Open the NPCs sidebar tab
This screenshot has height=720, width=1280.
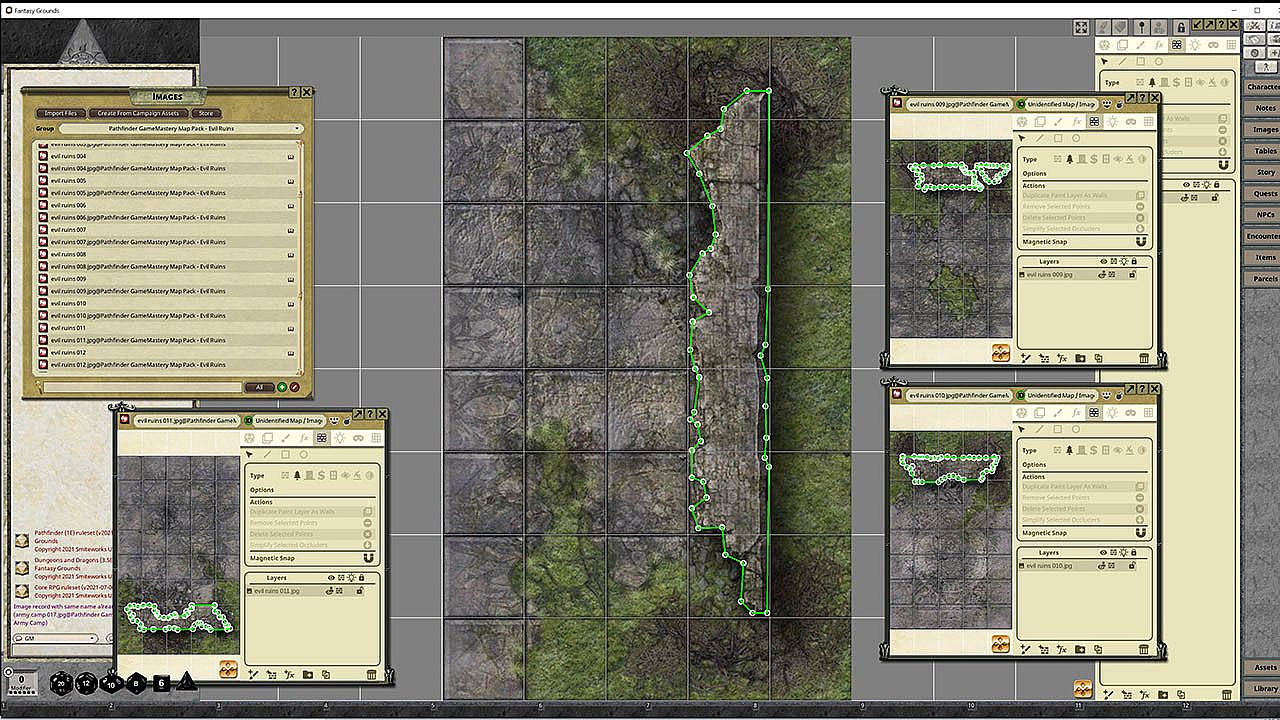(x=1265, y=215)
